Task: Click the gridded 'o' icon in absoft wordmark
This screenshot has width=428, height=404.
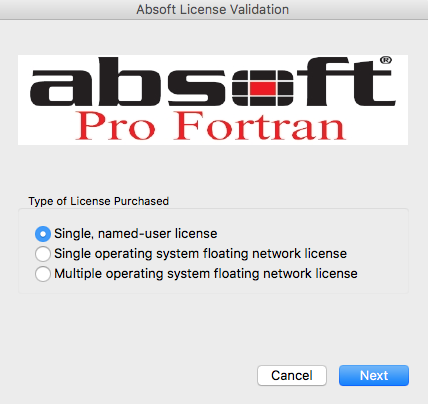Action: tap(263, 88)
